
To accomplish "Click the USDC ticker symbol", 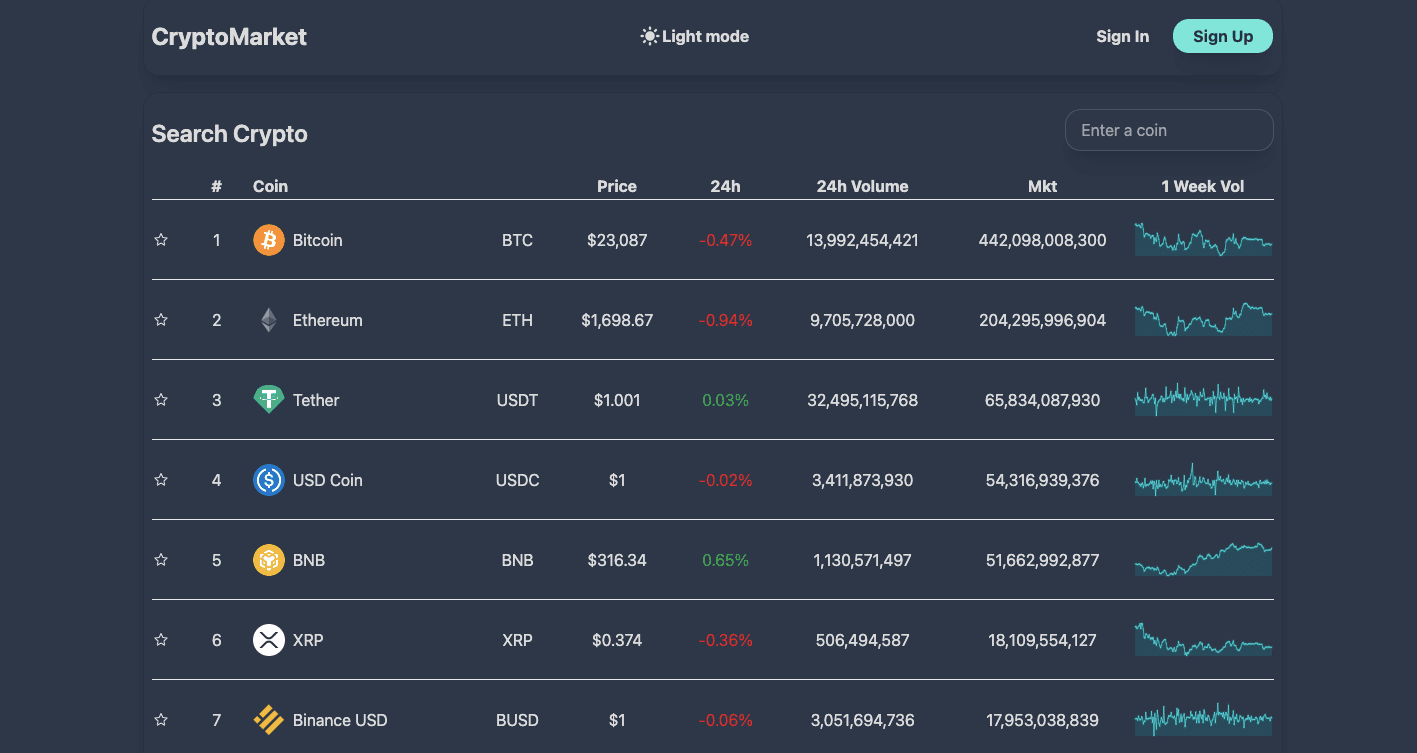I will pyautogui.click(x=517, y=480).
